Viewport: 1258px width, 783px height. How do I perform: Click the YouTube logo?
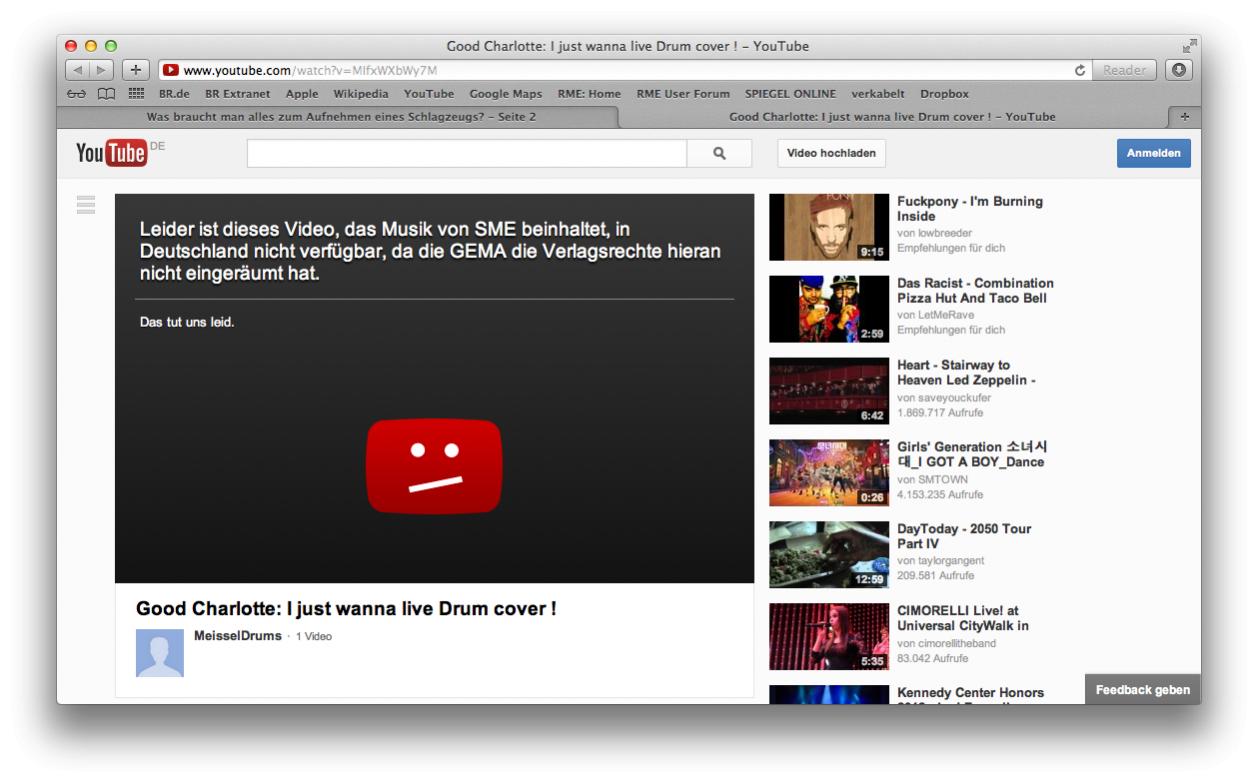(112, 154)
